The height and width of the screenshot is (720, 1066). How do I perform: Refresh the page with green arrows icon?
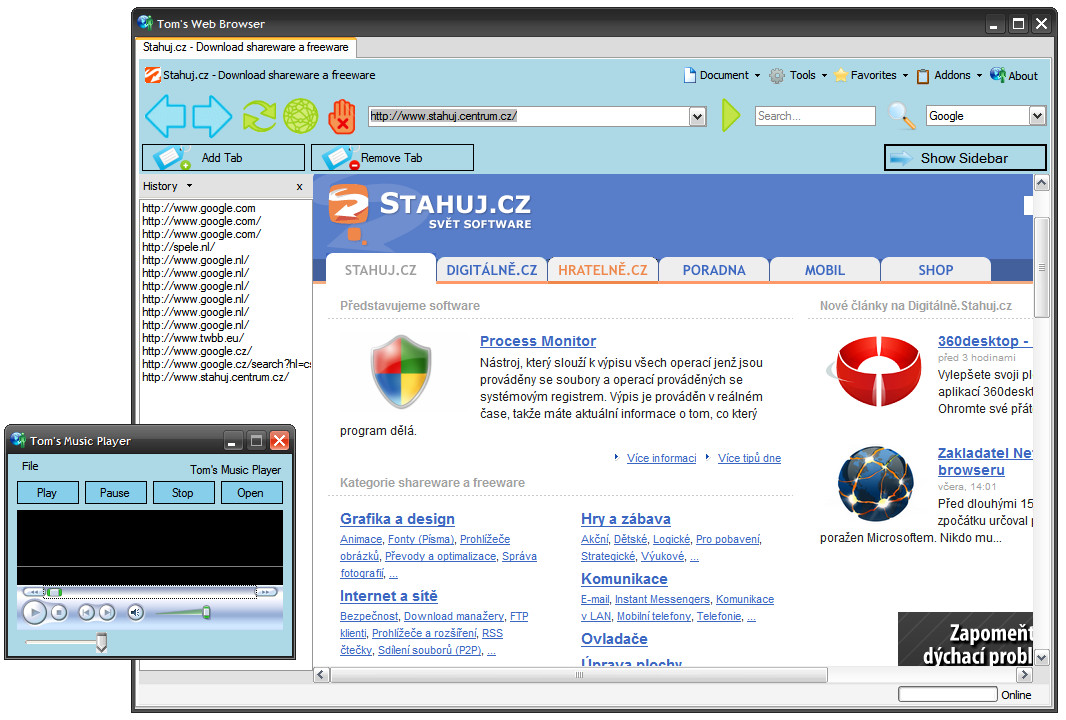pos(260,116)
